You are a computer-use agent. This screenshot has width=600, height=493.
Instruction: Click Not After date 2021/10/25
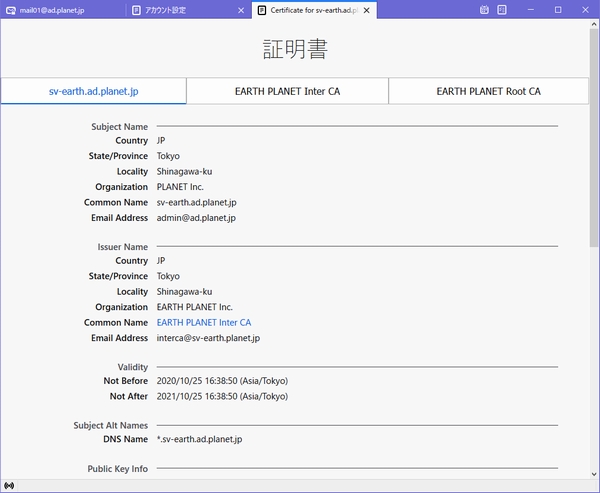coord(222,396)
